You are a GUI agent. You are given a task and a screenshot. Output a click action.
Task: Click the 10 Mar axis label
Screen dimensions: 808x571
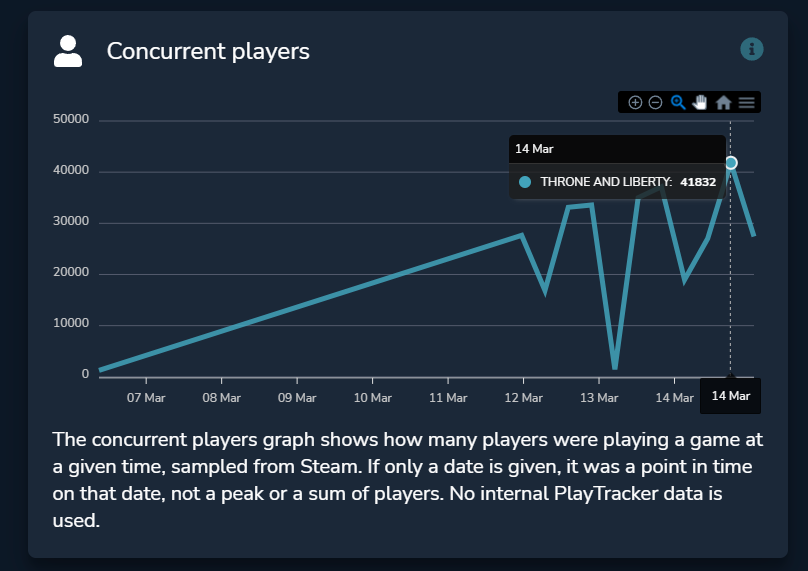click(x=373, y=398)
